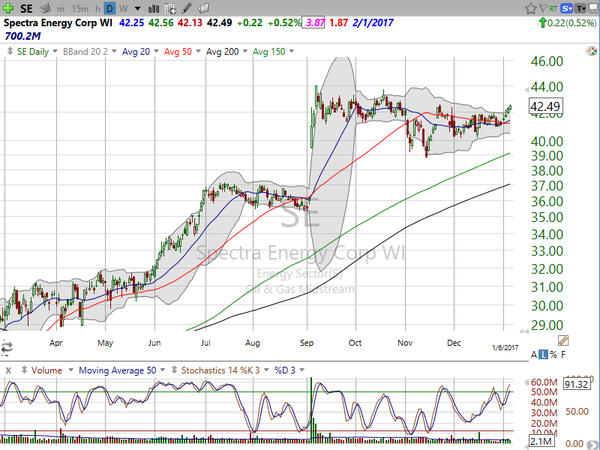This screenshot has width=600, height=450.
Task: Click the Sep label on the date axis
Action: coord(307,343)
